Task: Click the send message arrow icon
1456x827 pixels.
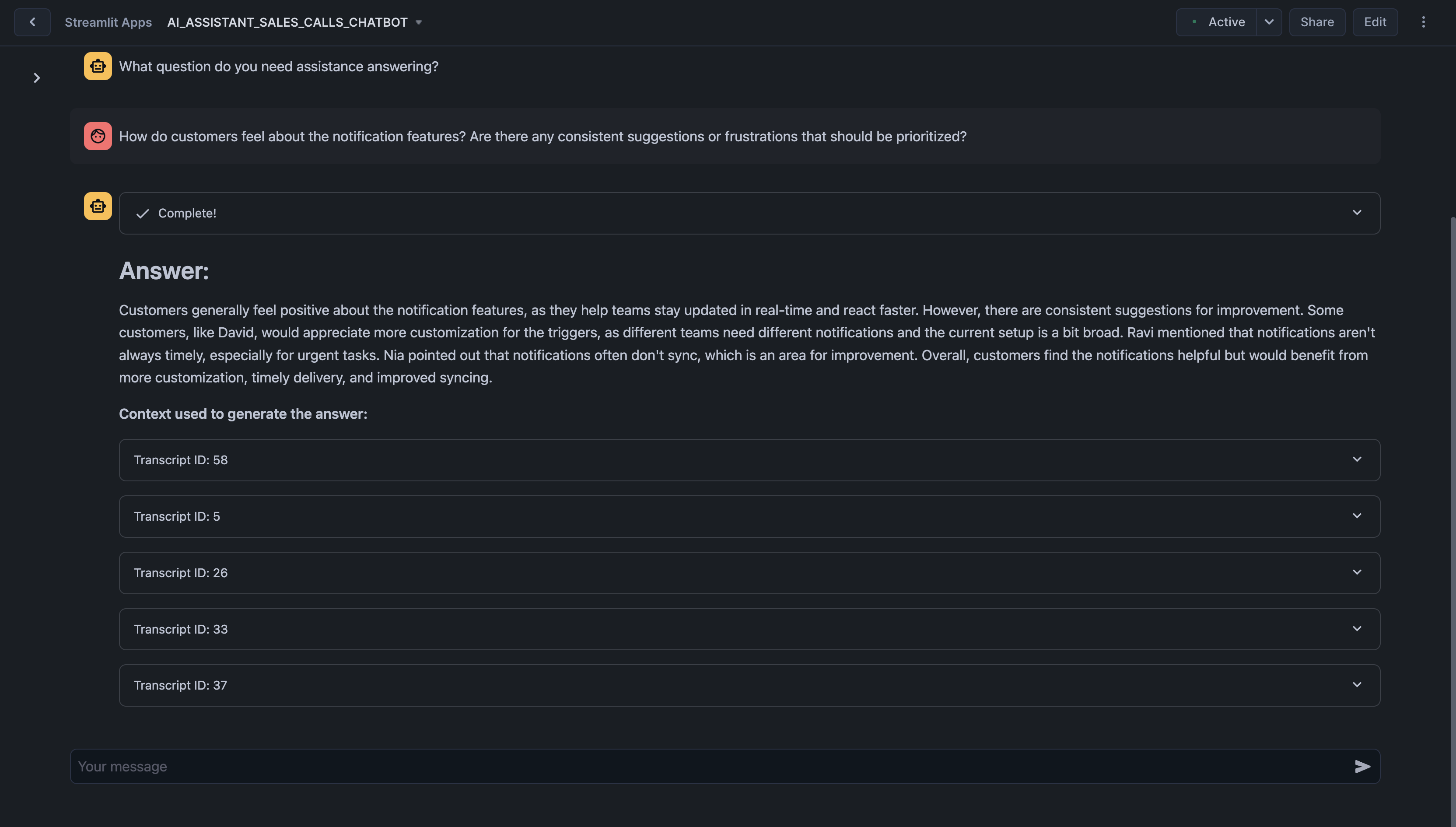Action: point(1362,766)
